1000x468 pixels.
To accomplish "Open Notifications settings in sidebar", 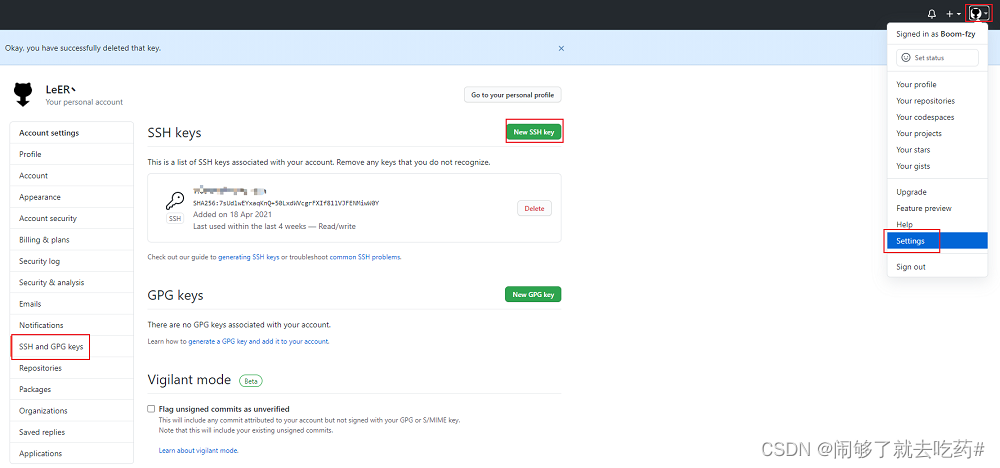I will coord(71,325).
